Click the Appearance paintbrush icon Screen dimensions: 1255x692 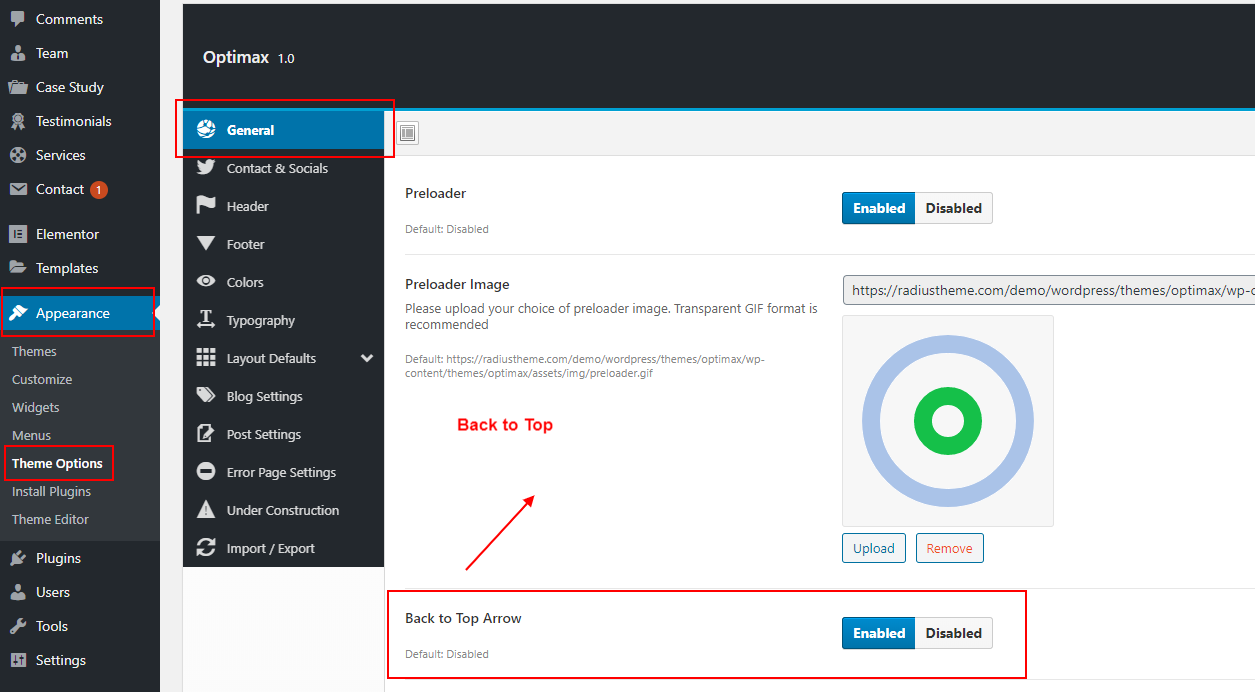point(17,313)
